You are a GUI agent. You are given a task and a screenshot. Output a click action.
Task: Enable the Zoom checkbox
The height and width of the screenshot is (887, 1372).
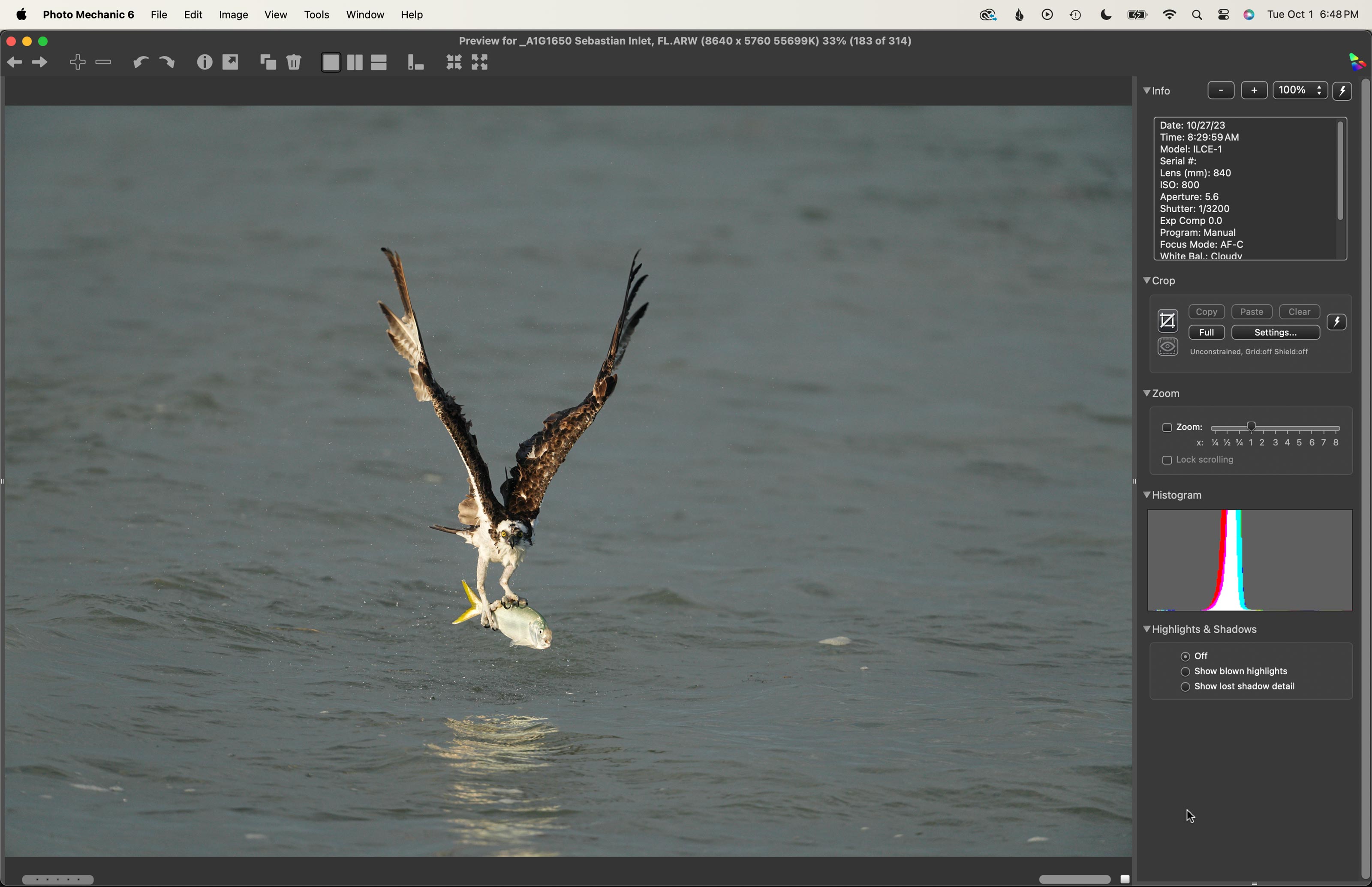[1167, 428]
